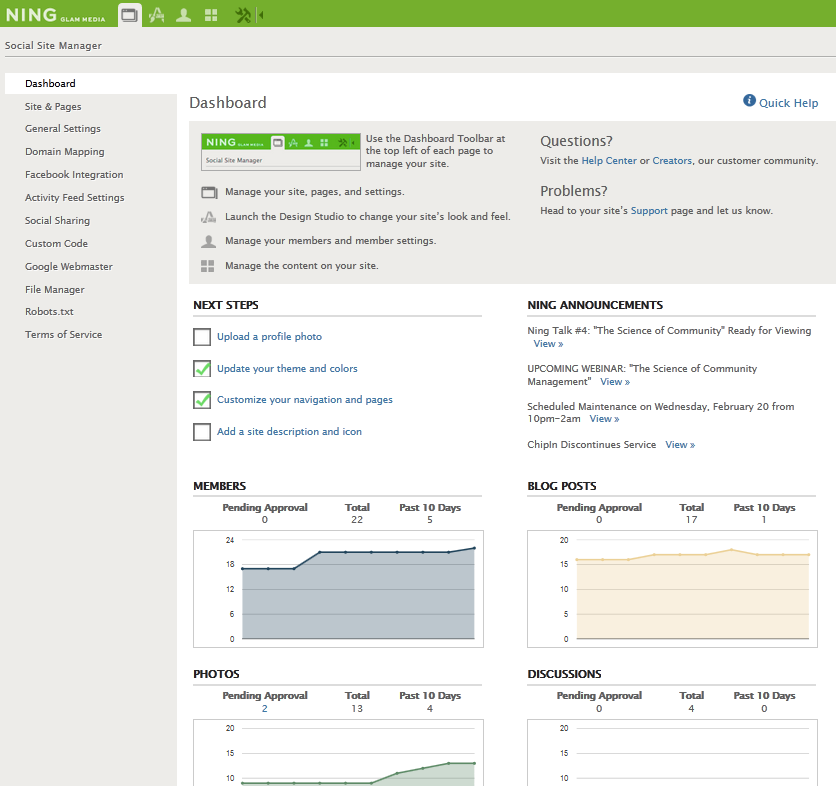Image resolution: width=836 pixels, height=786 pixels.
Task: Click 'Upload a profile photo' link
Action: point(269,336)
